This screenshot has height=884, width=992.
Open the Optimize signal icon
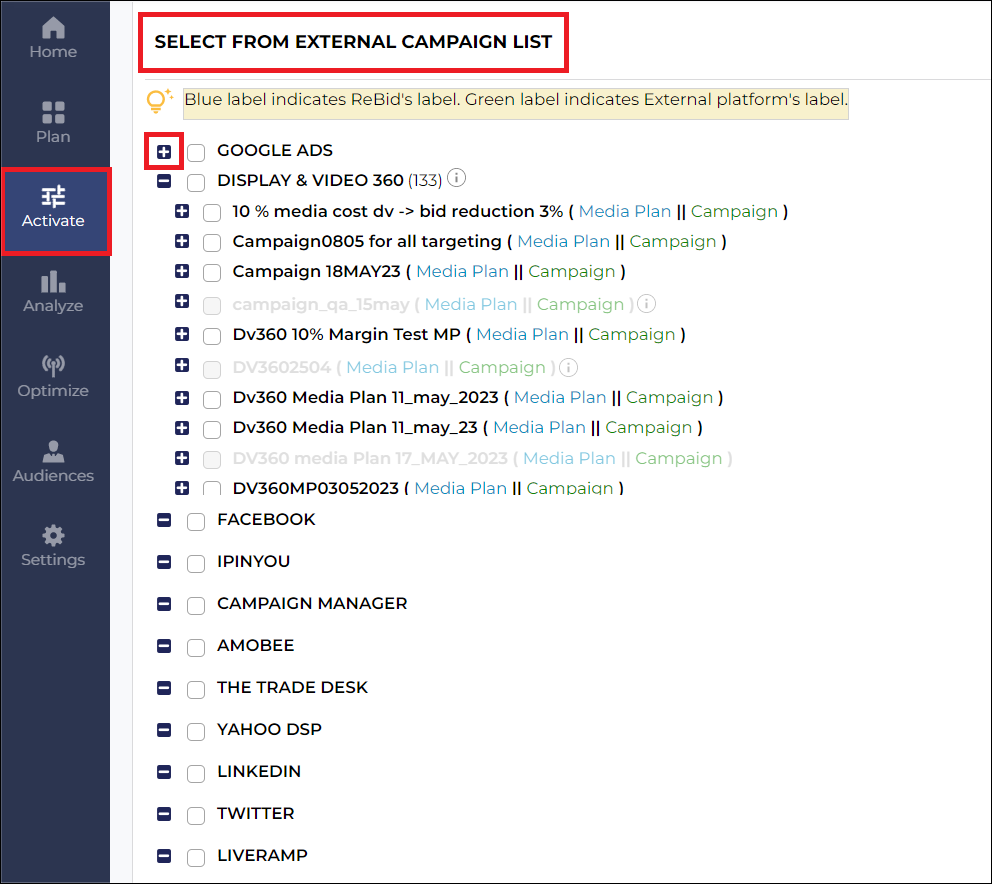pyautogui.click(x=53, y=365)
